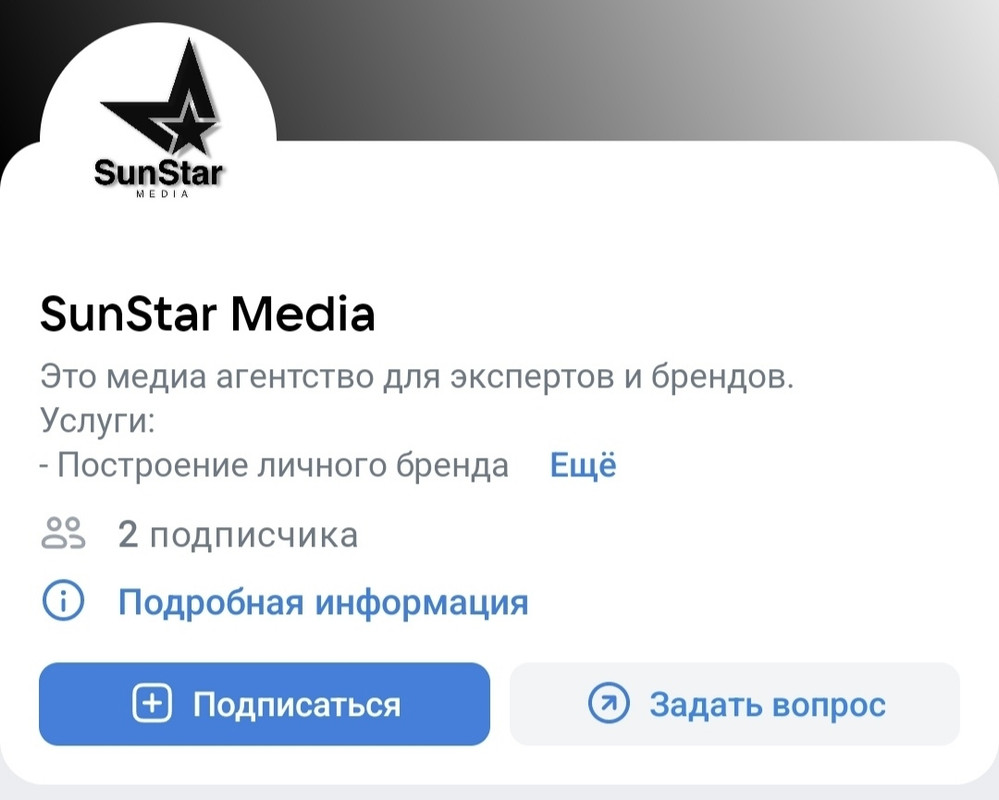Click the SunStar wordmark inside the avatar
Screen dimensions: 999x800
click(x=158, y=173)
